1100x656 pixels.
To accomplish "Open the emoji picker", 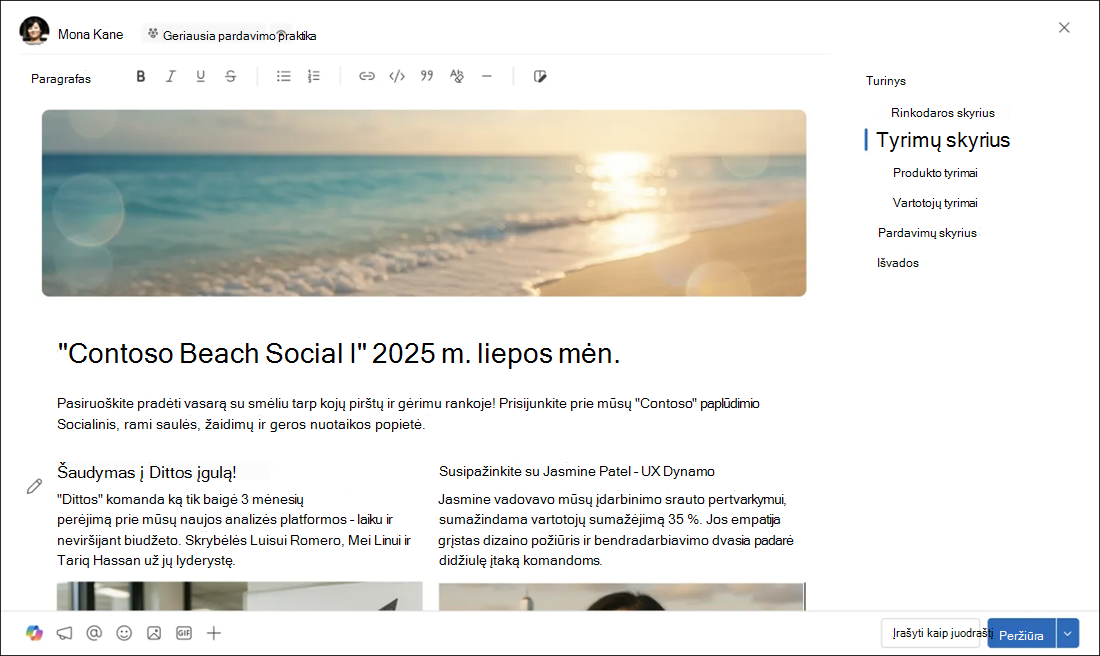I will [x=124, y=633].
